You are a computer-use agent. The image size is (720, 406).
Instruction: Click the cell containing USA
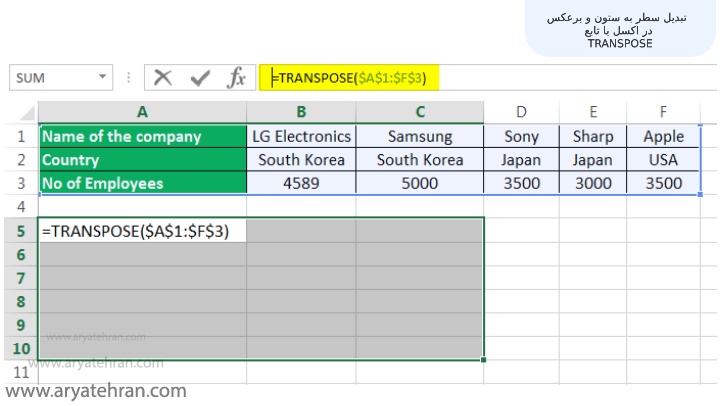(x=664, y=160)
